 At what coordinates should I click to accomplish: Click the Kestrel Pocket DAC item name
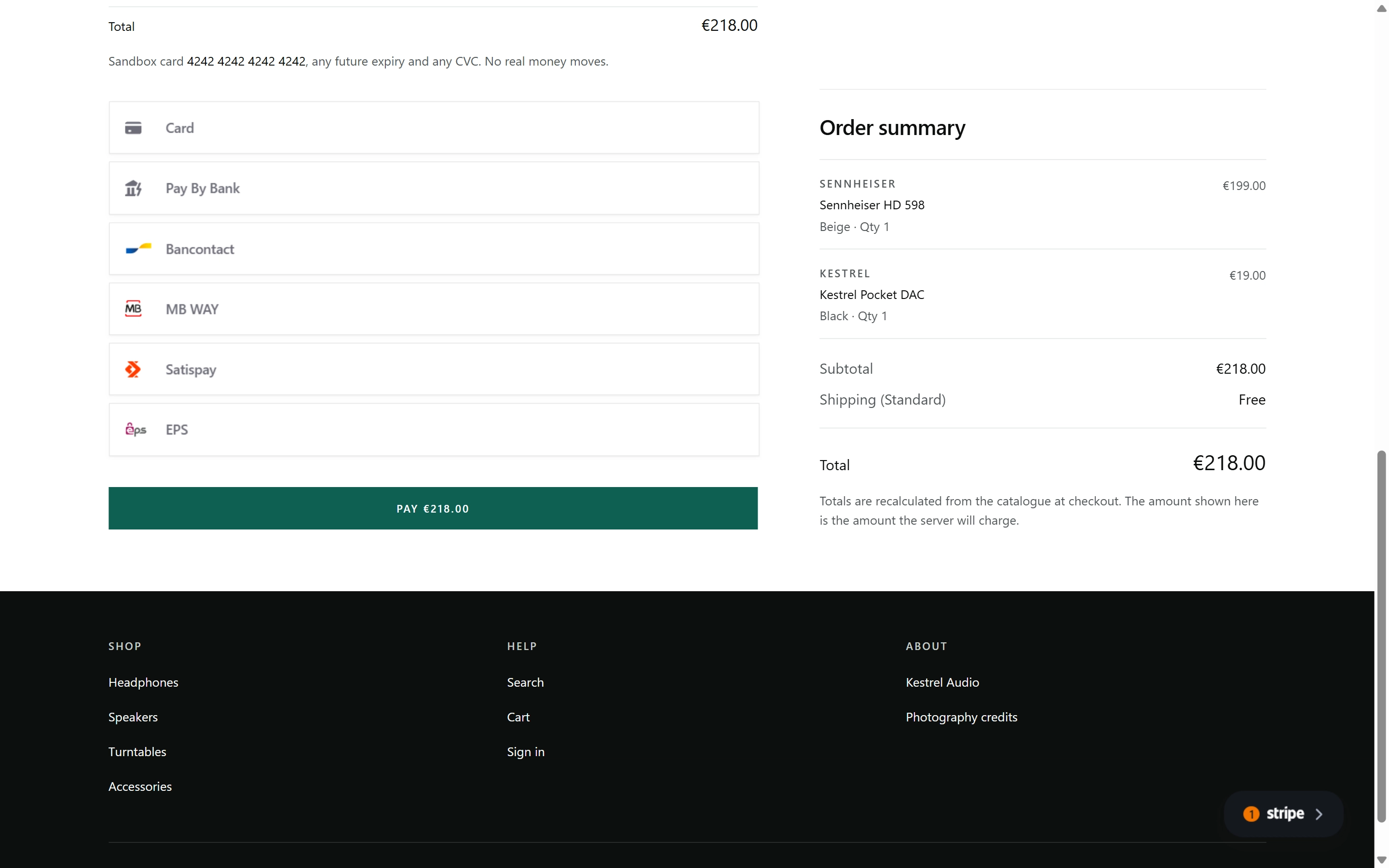(x=872, y=295)
